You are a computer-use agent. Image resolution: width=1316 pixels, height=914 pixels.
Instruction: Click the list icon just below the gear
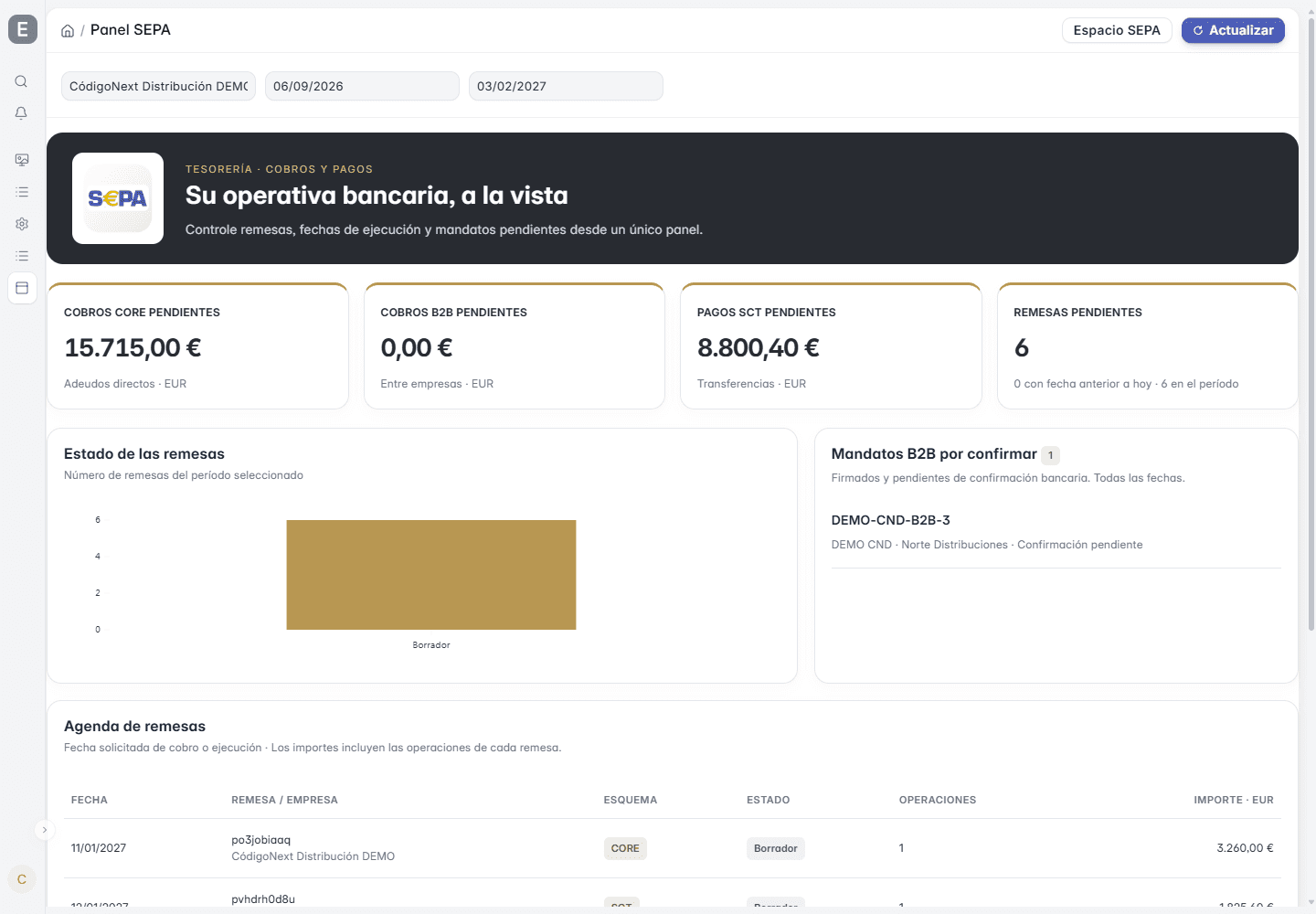coord(22,256)
